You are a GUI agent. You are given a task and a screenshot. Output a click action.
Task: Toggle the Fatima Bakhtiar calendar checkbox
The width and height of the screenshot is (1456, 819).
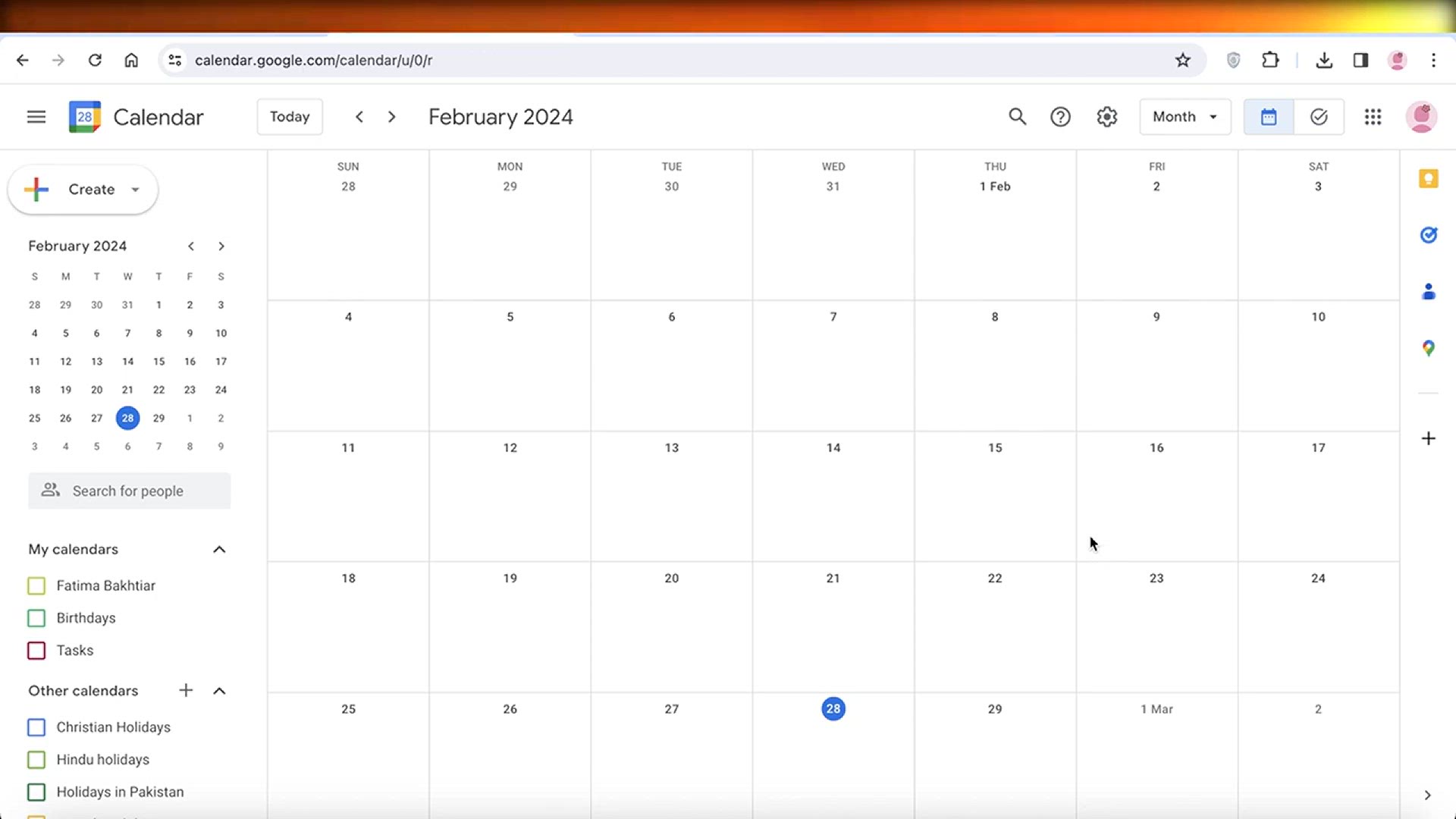pyautogui.click(x=36, y=585)
